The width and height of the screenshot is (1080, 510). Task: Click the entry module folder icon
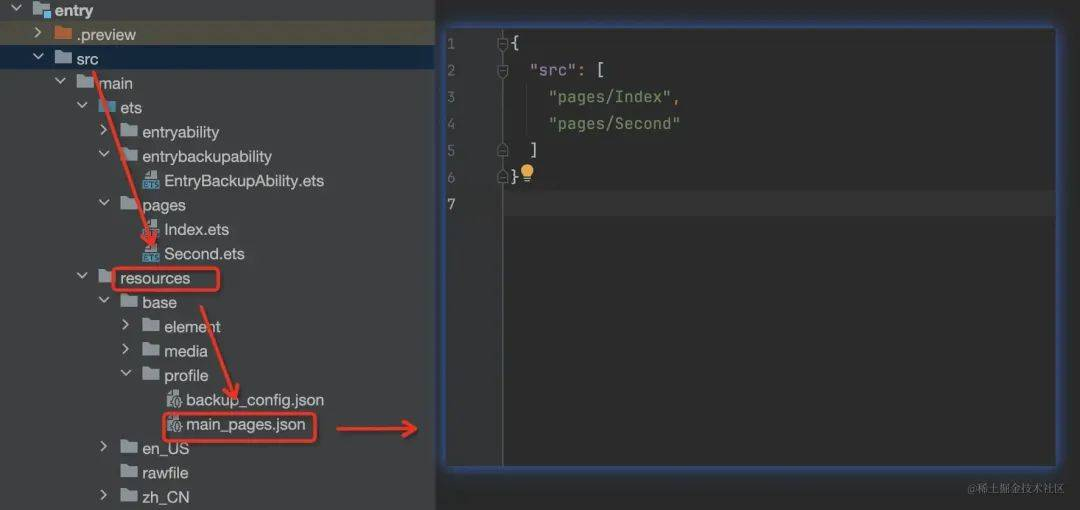pyautogui.click(x=41, y=10)
